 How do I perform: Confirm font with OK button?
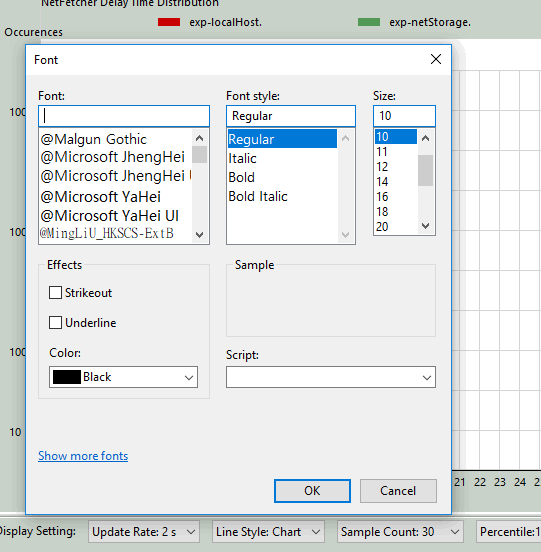[x=312, y=491]
